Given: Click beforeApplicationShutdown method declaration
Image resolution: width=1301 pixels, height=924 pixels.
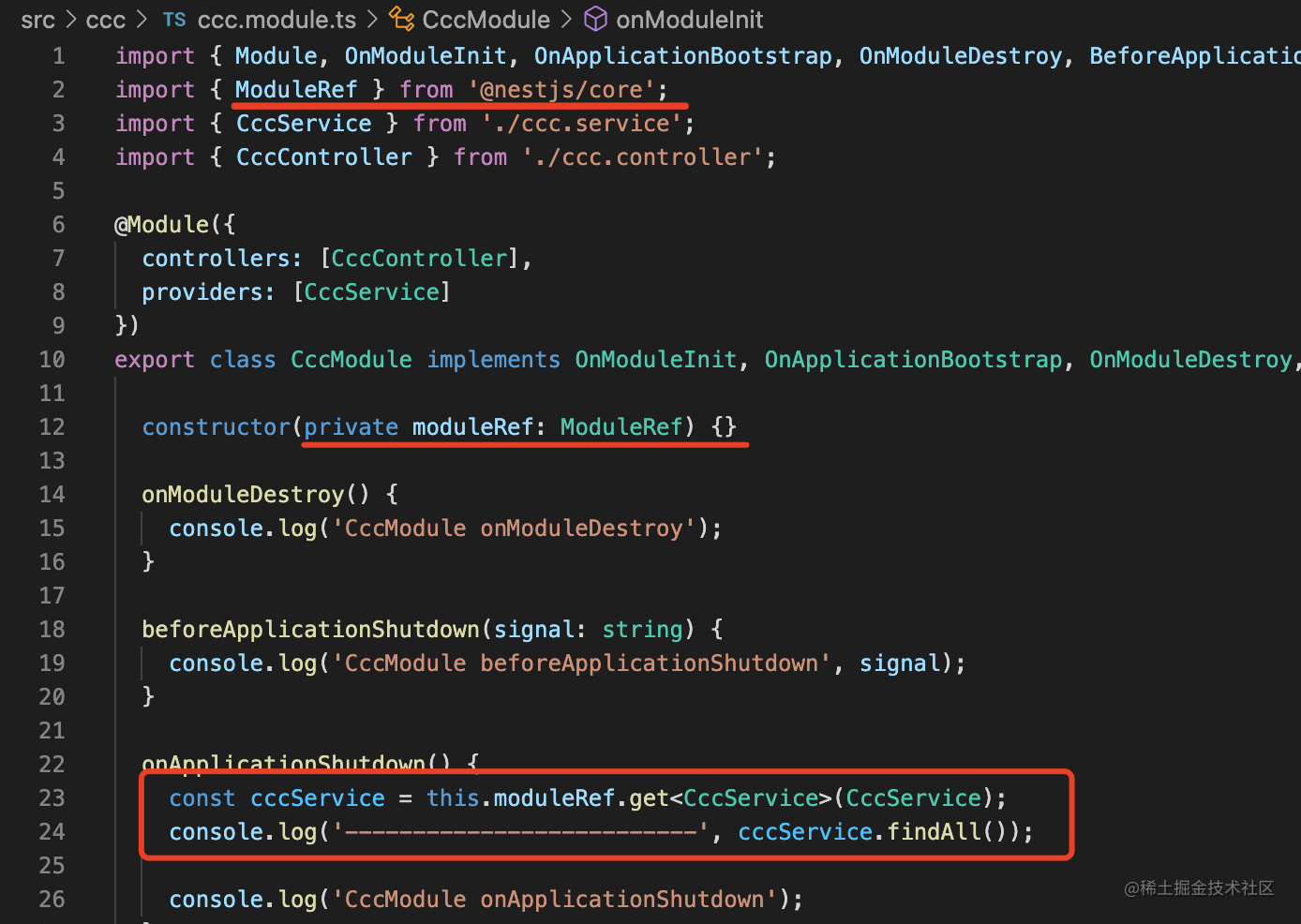Looking at the screenshot, I should [x=310, y=630].
